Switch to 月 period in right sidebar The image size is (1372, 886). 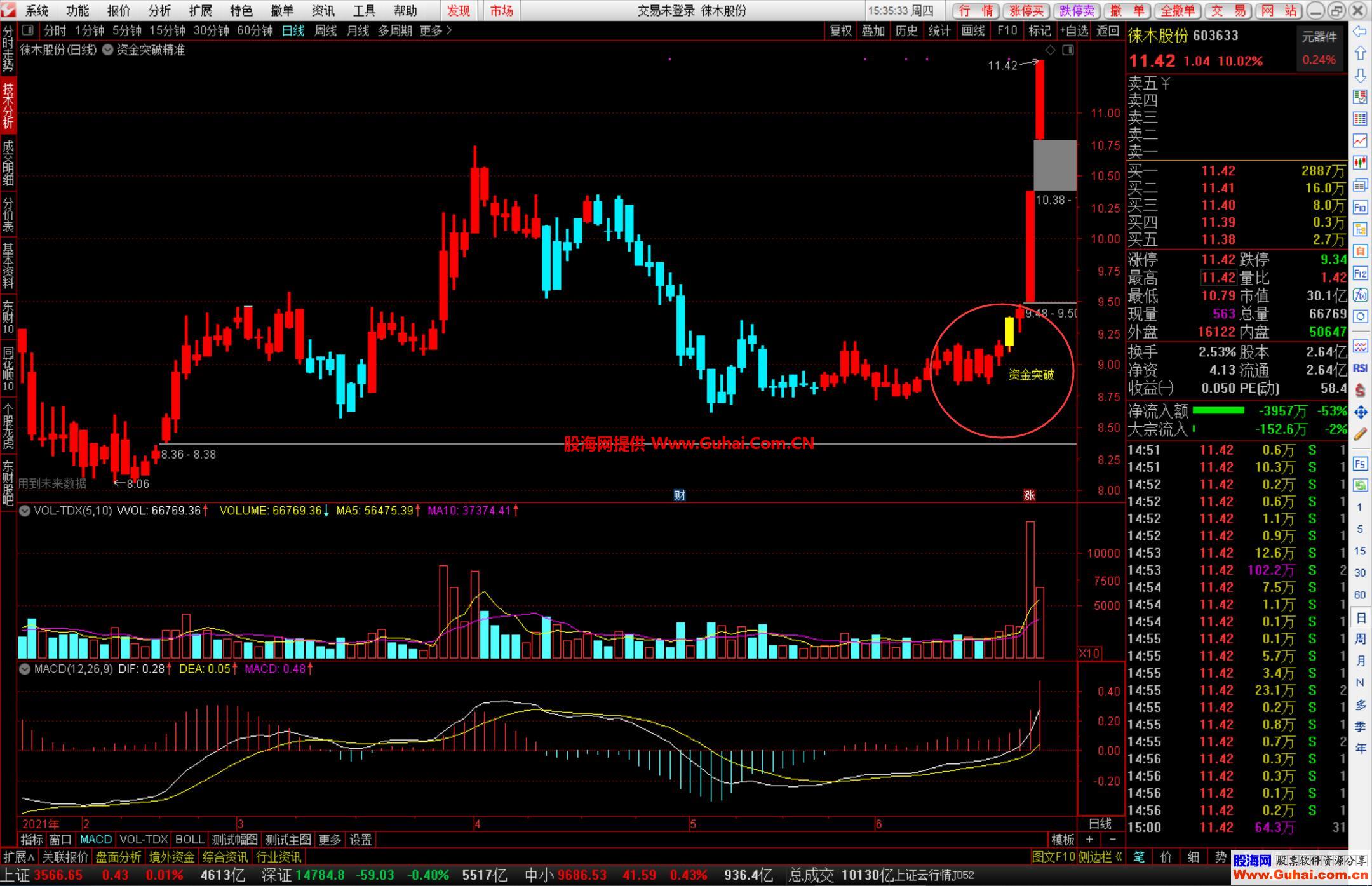click(1360, 661)
